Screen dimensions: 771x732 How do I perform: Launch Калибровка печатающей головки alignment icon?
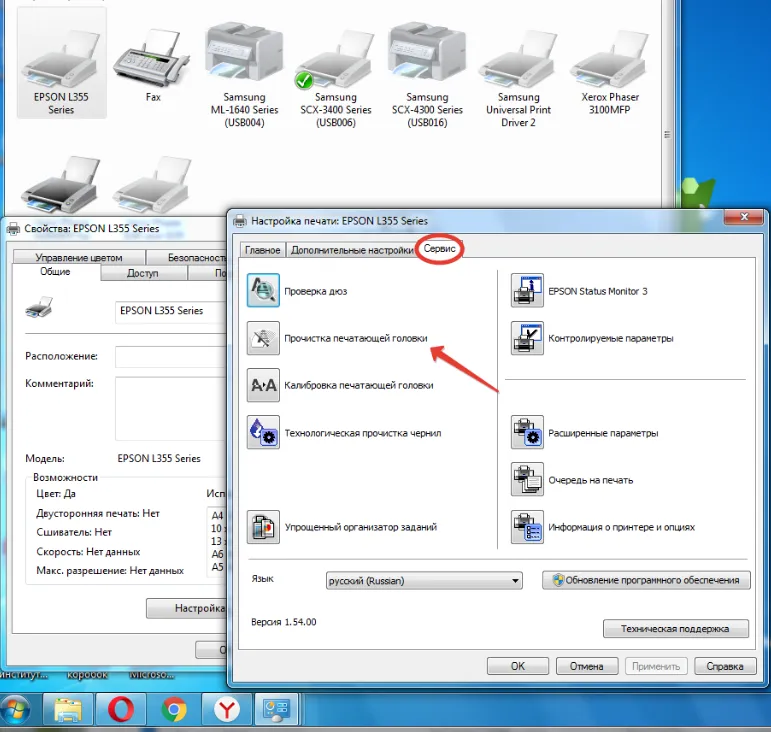(x=263, y=385)
